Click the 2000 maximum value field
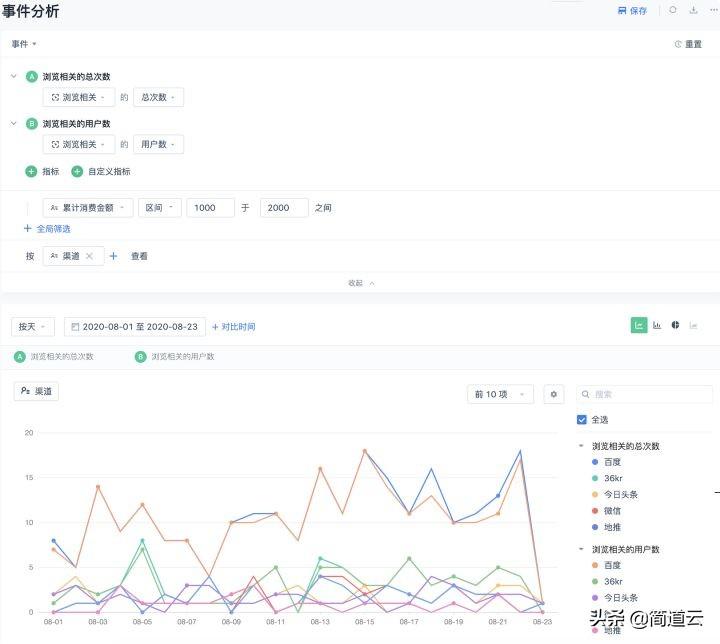The height and width of the screenshot is (644, 720). [284, 208]
